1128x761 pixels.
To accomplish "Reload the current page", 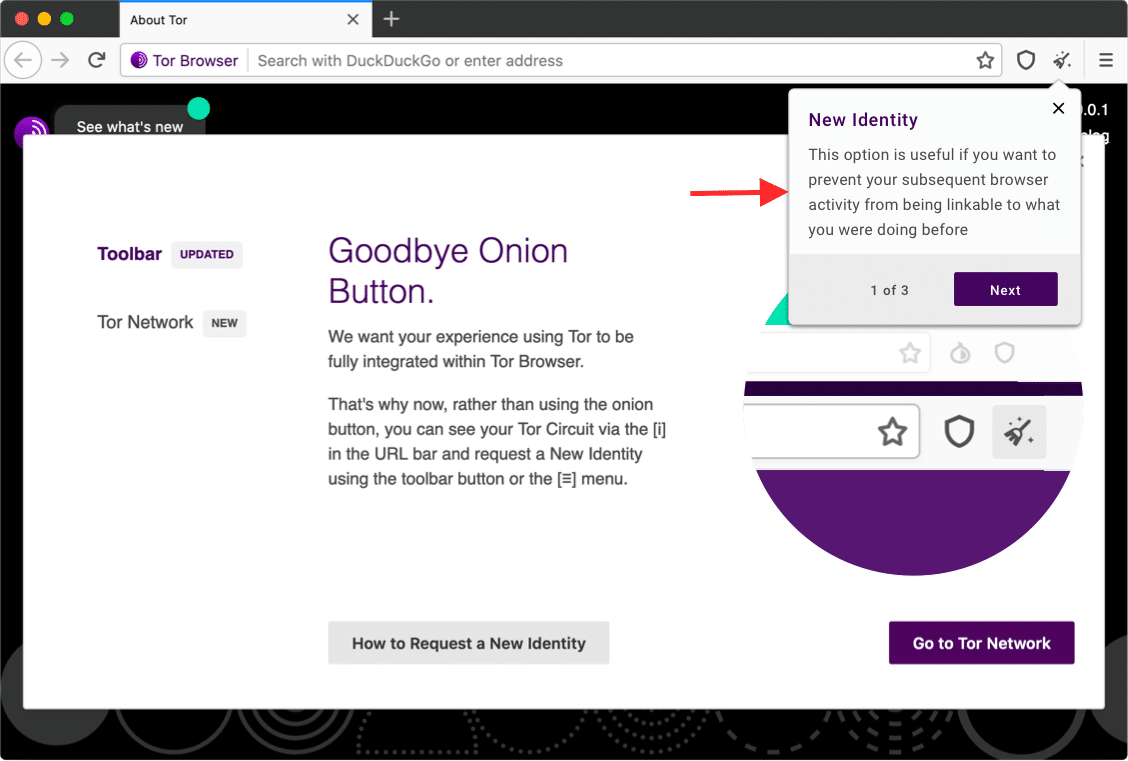I will [97, 60].
